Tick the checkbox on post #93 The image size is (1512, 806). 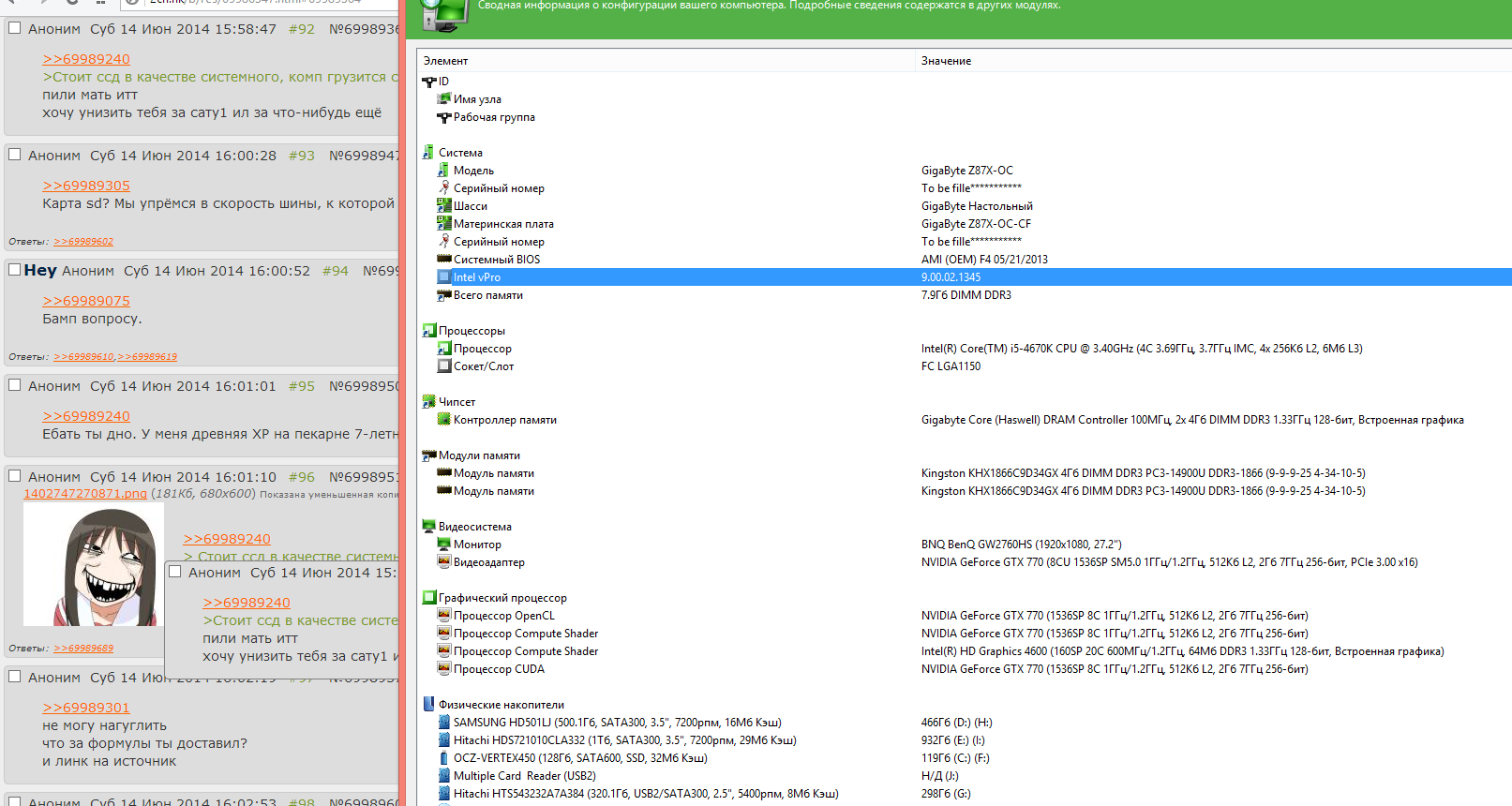(15, 155)
